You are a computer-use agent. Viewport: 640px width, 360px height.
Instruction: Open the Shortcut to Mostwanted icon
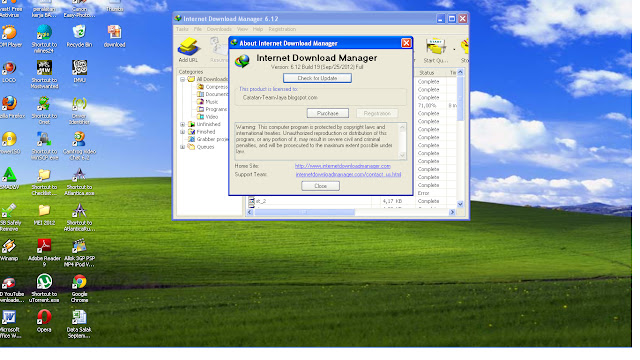[44, 68]
